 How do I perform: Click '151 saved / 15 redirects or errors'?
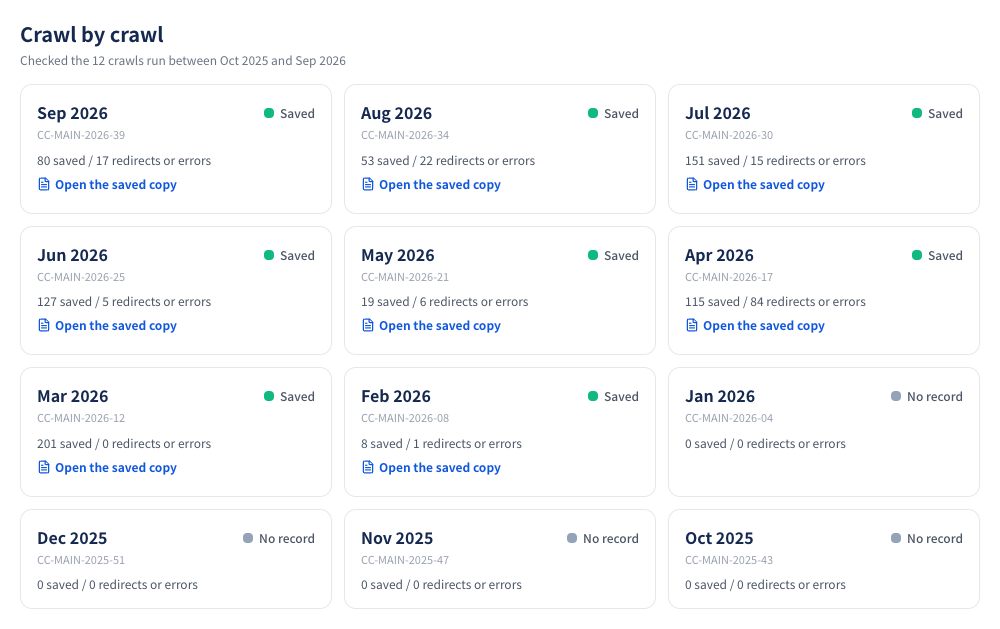776,161
